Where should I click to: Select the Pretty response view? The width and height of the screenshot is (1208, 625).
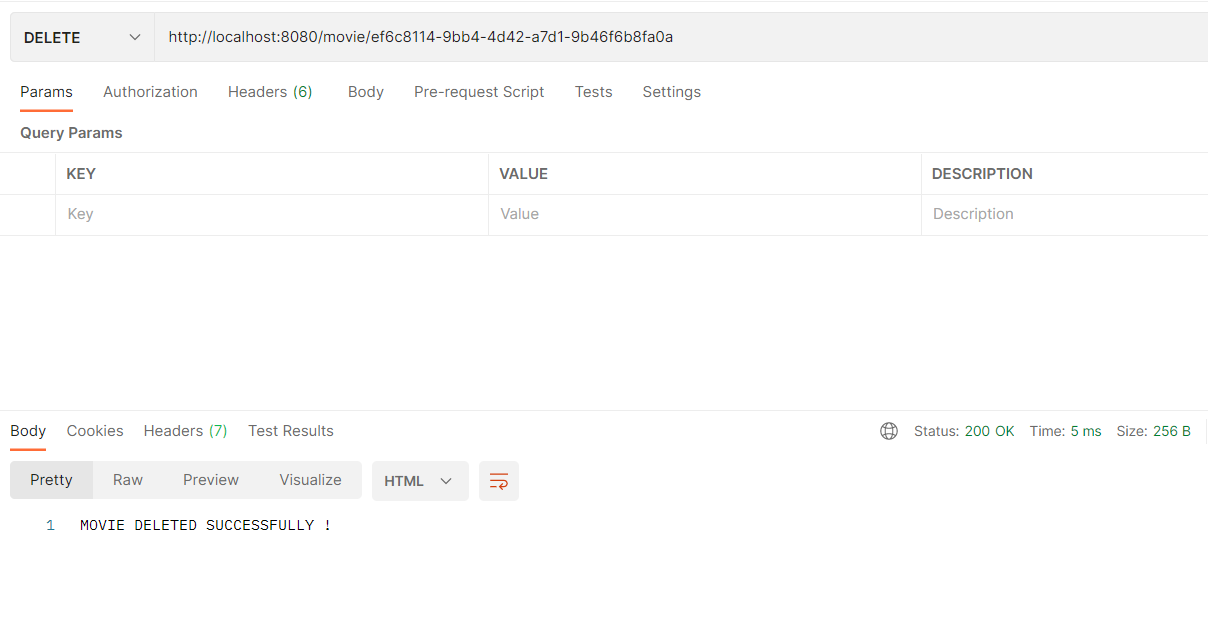tap(51, 480)
